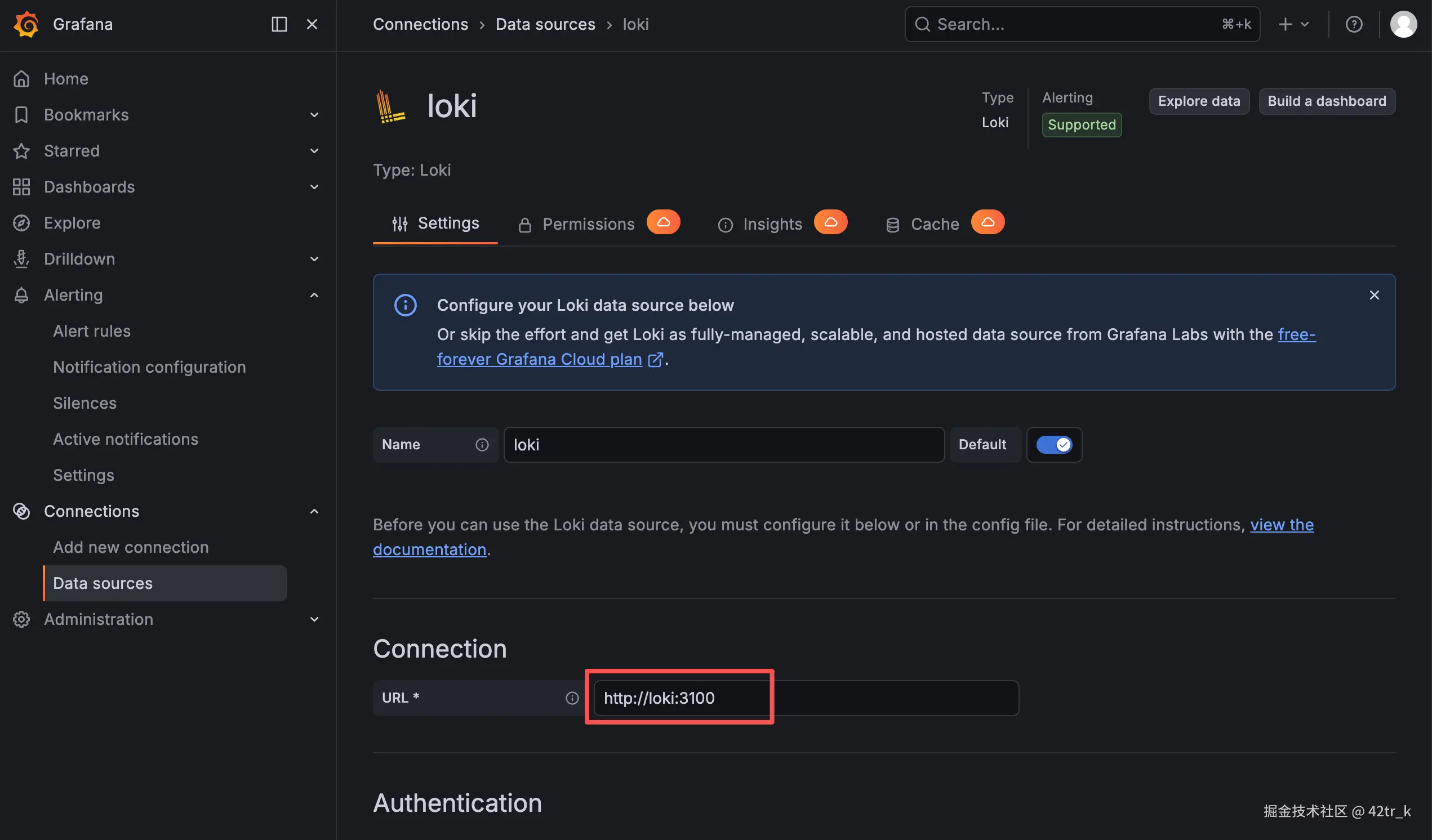Screen dimensions: 1432x840
Task: Open the free-forever Grafana Cloud plan link
Action: [539, 360]
